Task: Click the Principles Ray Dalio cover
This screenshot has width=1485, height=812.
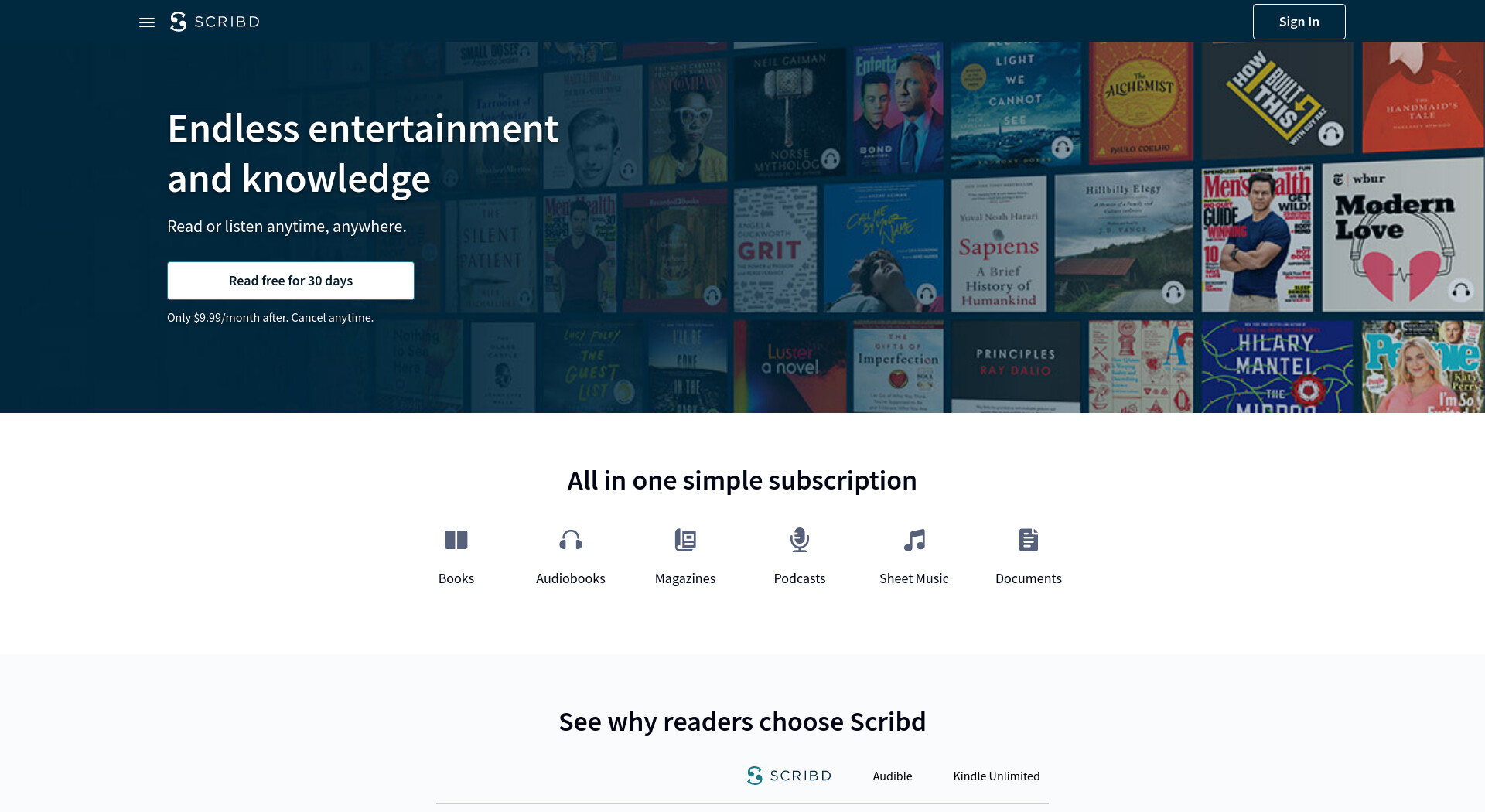Action: tap(1016, 367)
